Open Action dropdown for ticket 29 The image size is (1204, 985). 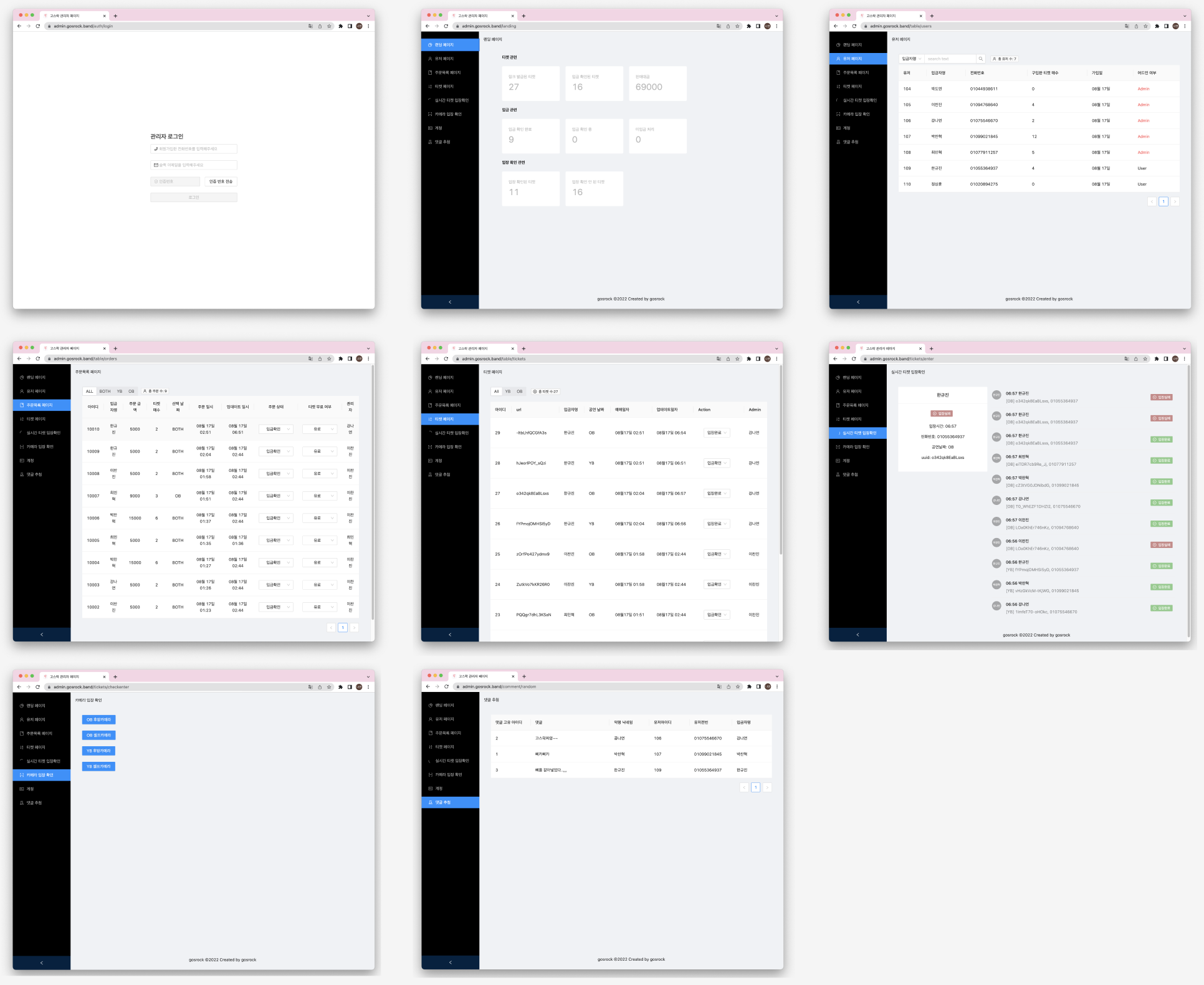[x=717, y=433]
